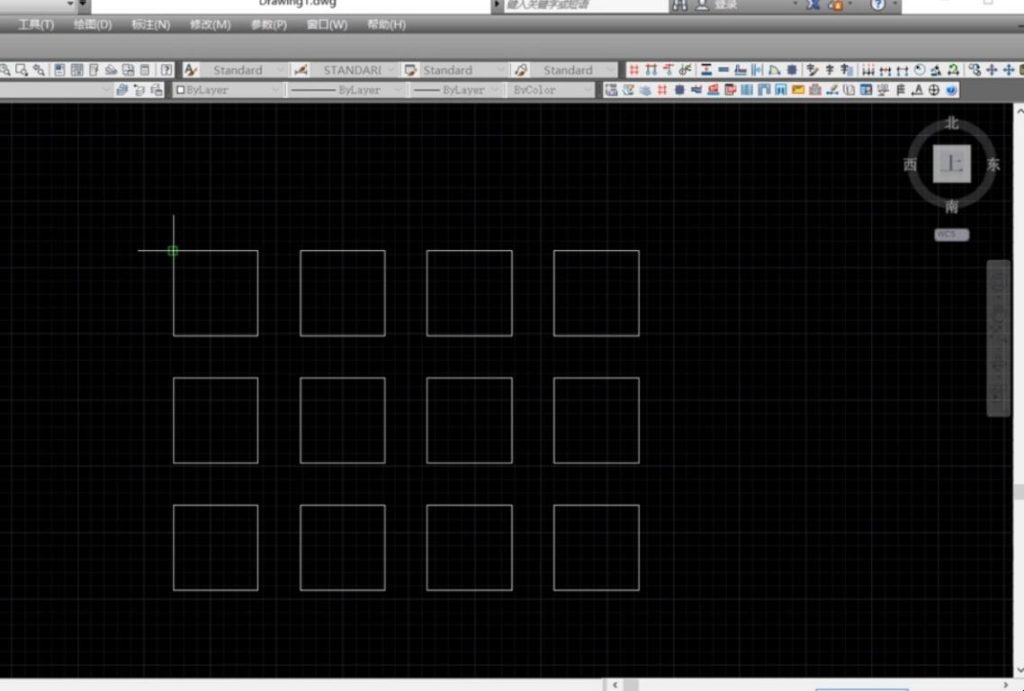
Task: Rotate view to north on ViewCube
Action: pos(951,124)
